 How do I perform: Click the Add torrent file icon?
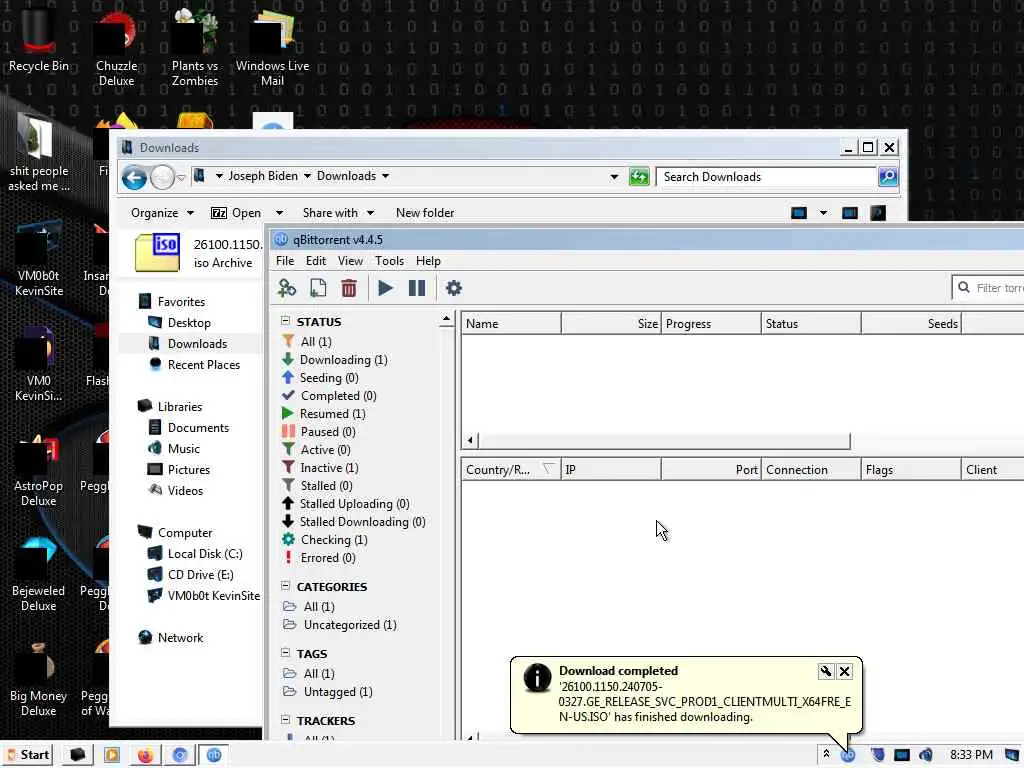coord(318,288)
